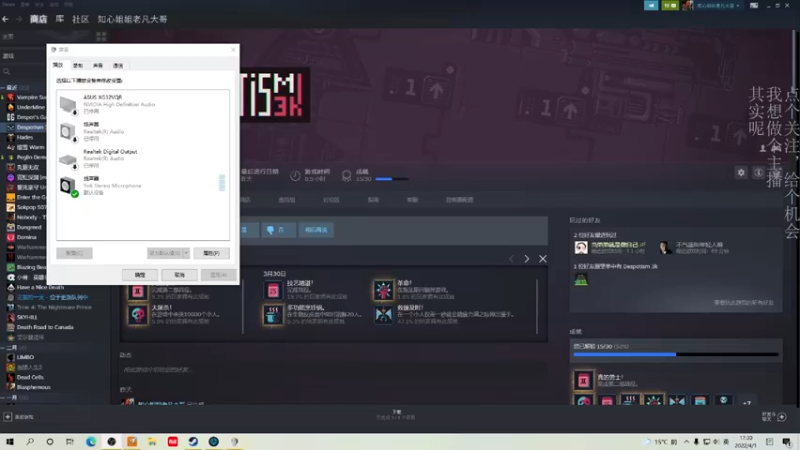Open the set-default dropdown arrow

point(186,253)
